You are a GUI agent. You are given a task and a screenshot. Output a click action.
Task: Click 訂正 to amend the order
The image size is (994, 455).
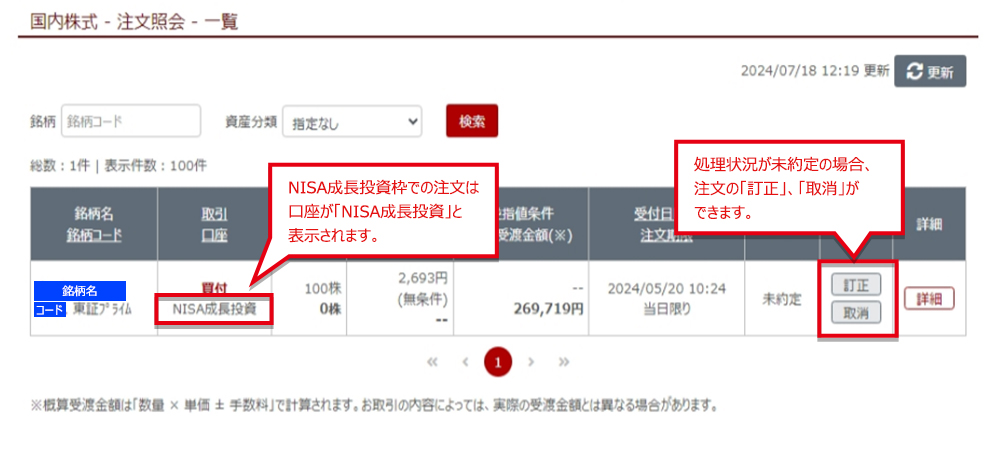848,285
